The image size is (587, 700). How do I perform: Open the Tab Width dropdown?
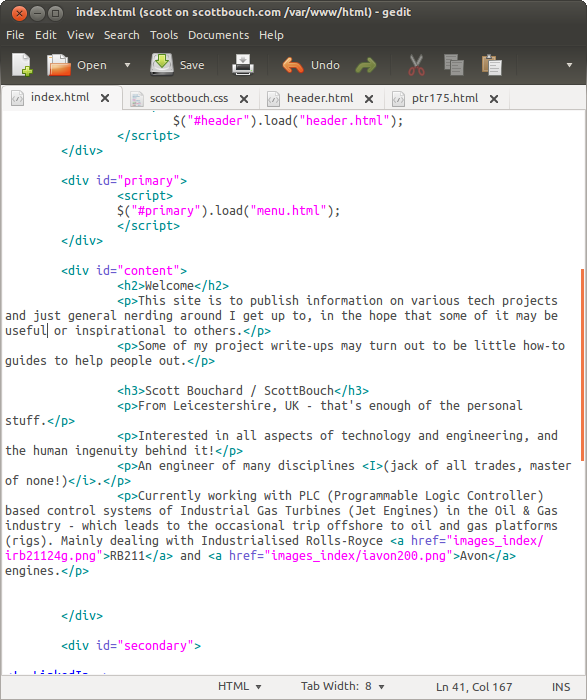point(342,686)
